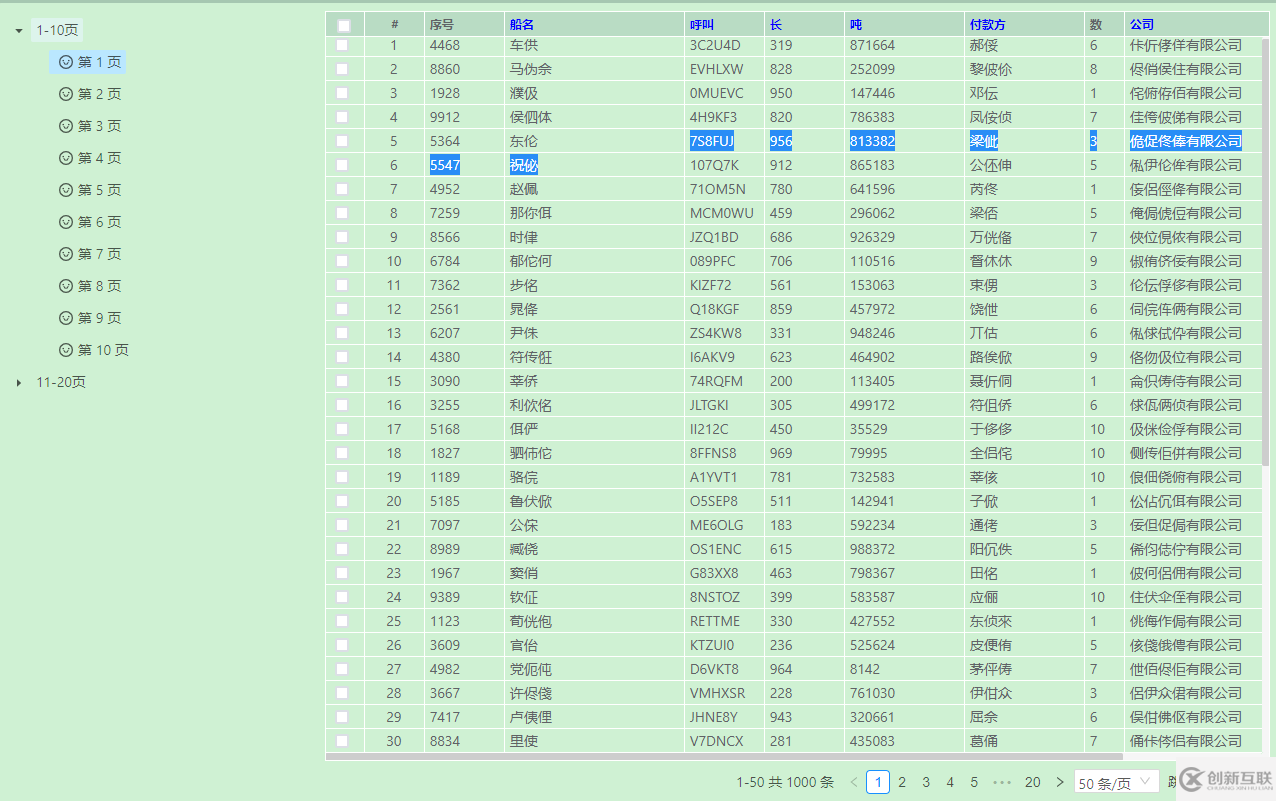Viewport: 1276px width, 801px height.
Task: Jump to page 20 via the pagination
Action: tap(1030, 781)
